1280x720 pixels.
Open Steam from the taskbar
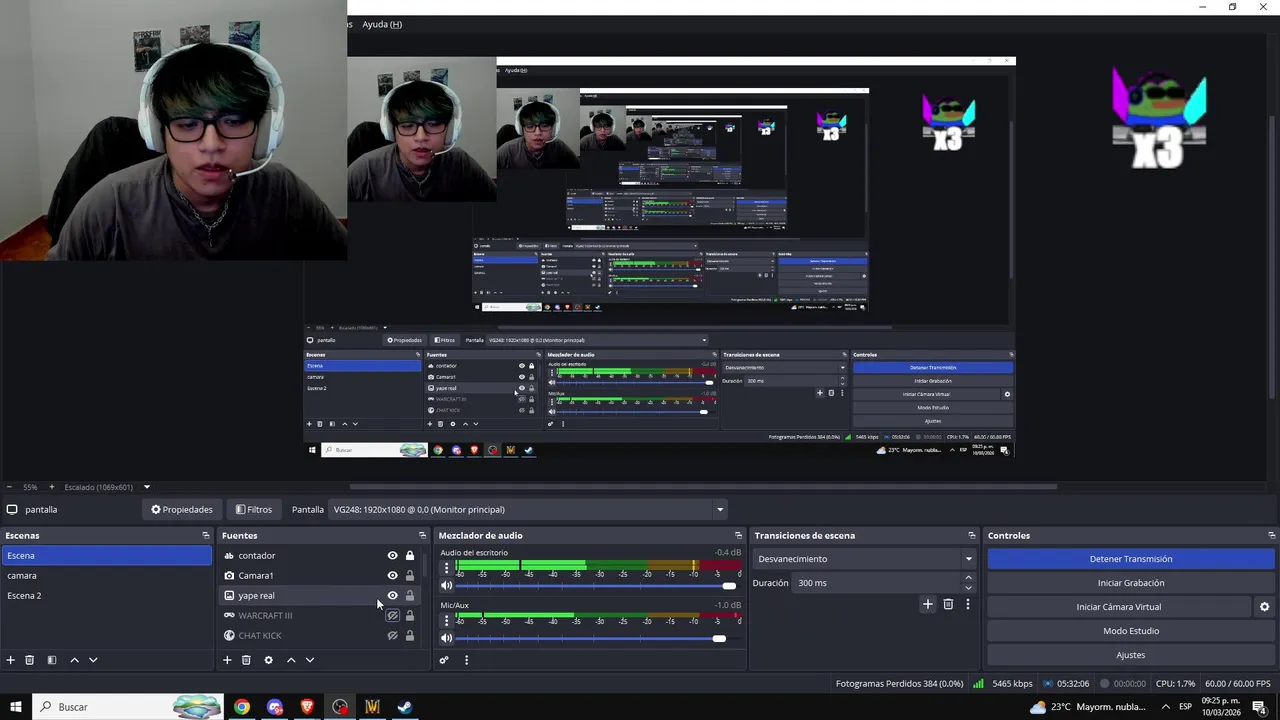tap(405, 707)
